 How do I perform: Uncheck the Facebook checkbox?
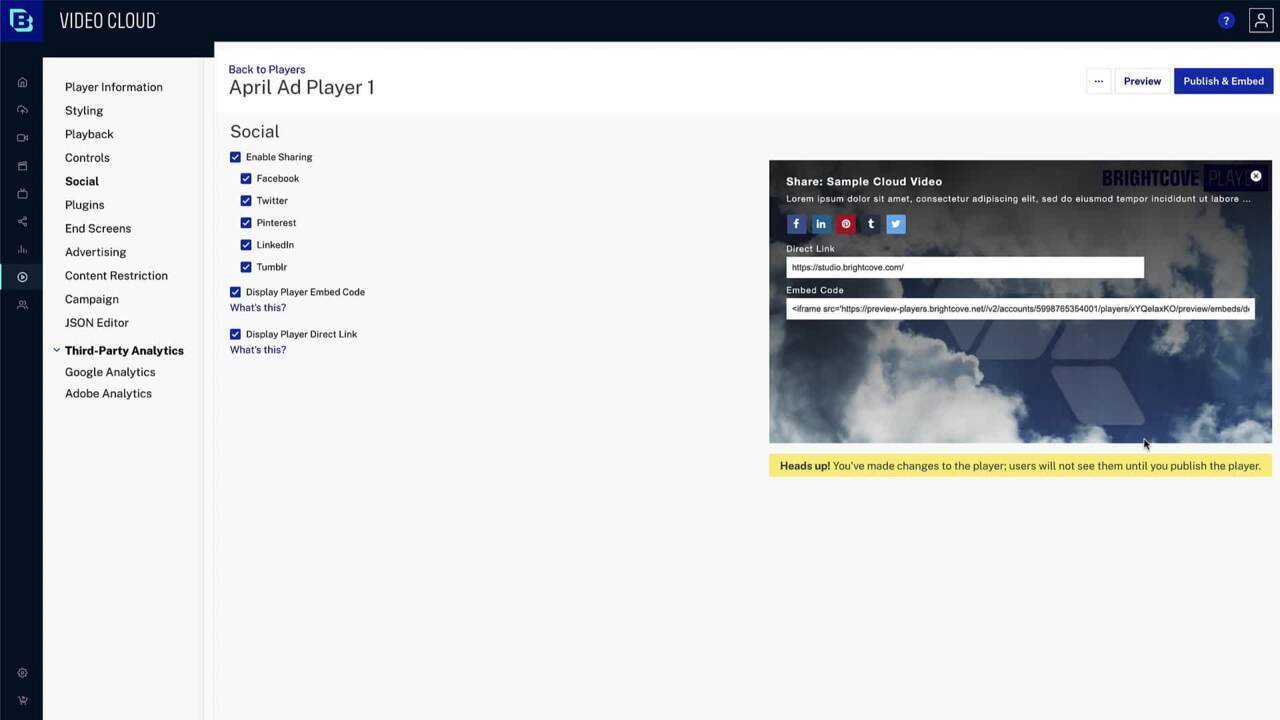246,179
